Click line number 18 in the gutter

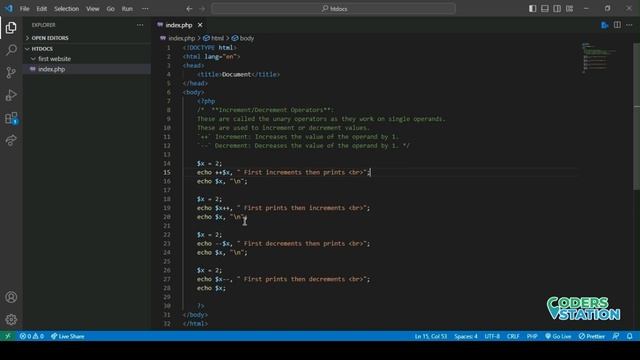(x=167, y=199)
